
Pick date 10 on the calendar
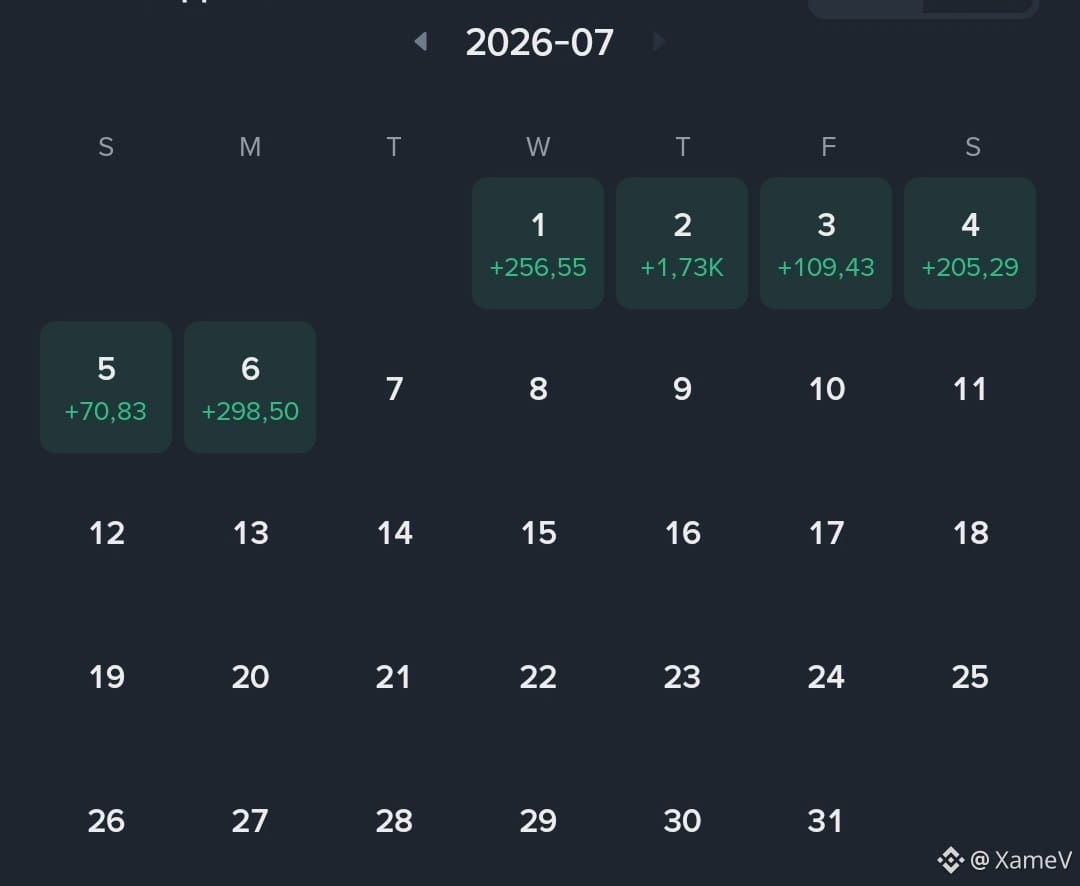pyautogui.click(x=827, y=389)
